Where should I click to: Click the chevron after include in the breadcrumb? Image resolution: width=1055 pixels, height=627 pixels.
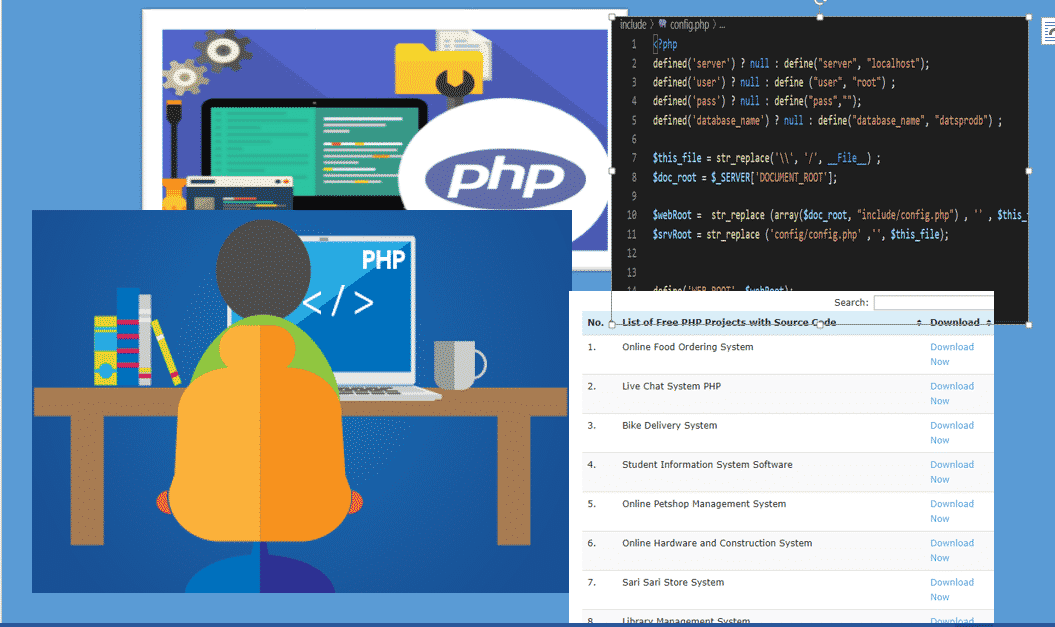pos(652,22)
